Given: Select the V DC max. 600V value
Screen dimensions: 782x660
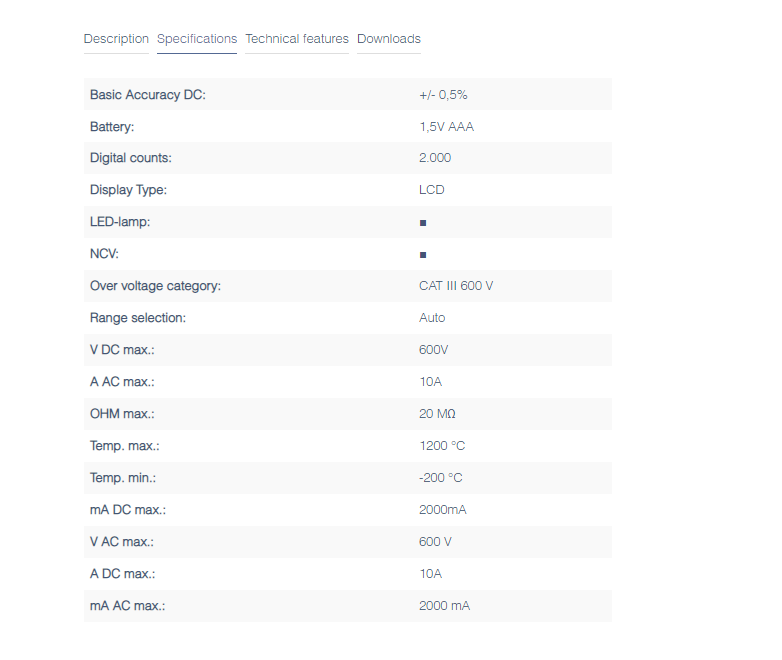Looking at the screenshot, I should (433, 350).
